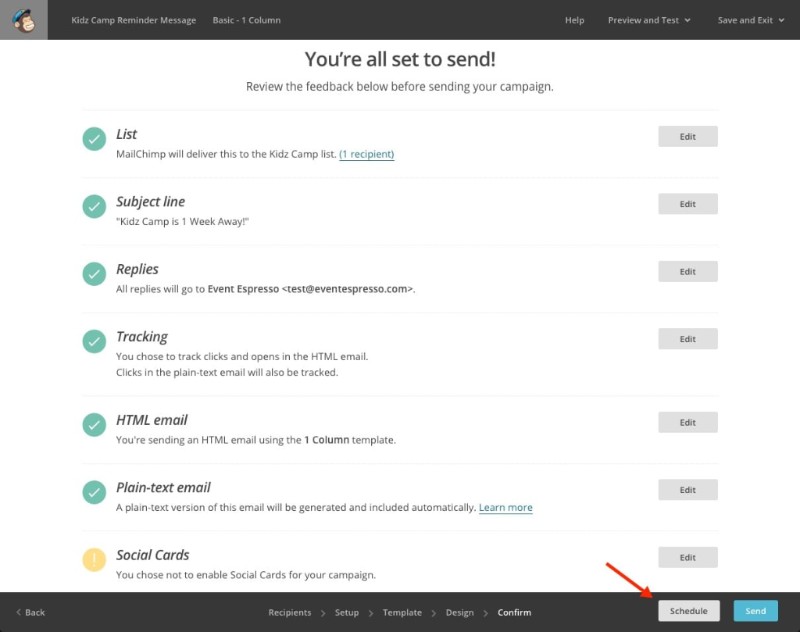Viewport: 800px width, 632px height.
Task: Click the MailChimp Freddie logo icon
Action: [23, 20]
